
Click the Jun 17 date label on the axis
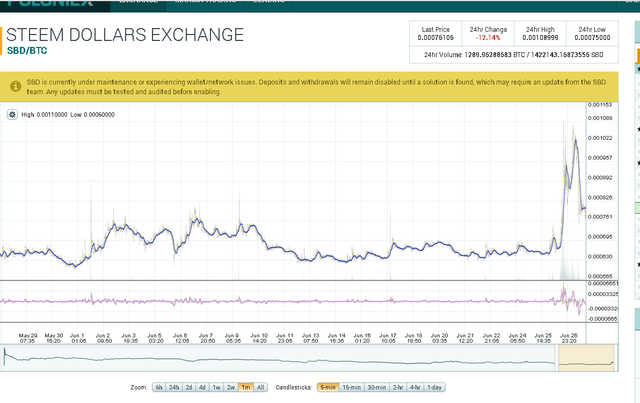click(x=388, y=338)
